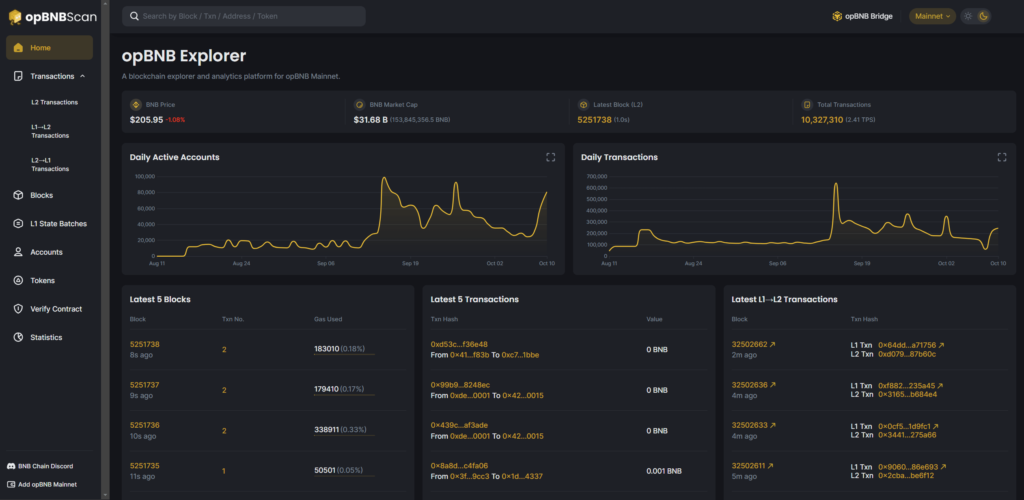Click total transactions count 10,327,310
Screen dimensions: 1024x500
click(x=822, y=120)
